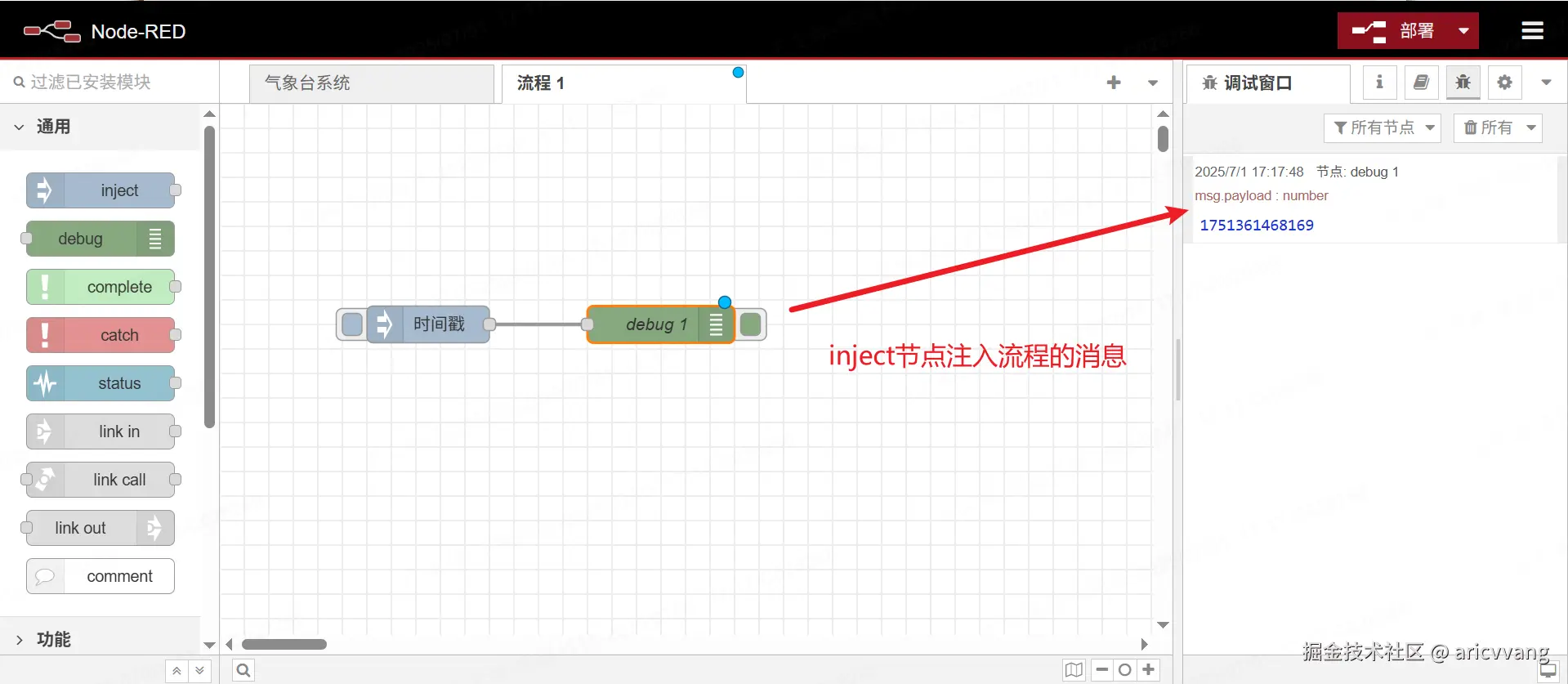Click the 部署 deploy button
This screenshot has width=1568, height=684.
click(x=1393, y=31)
